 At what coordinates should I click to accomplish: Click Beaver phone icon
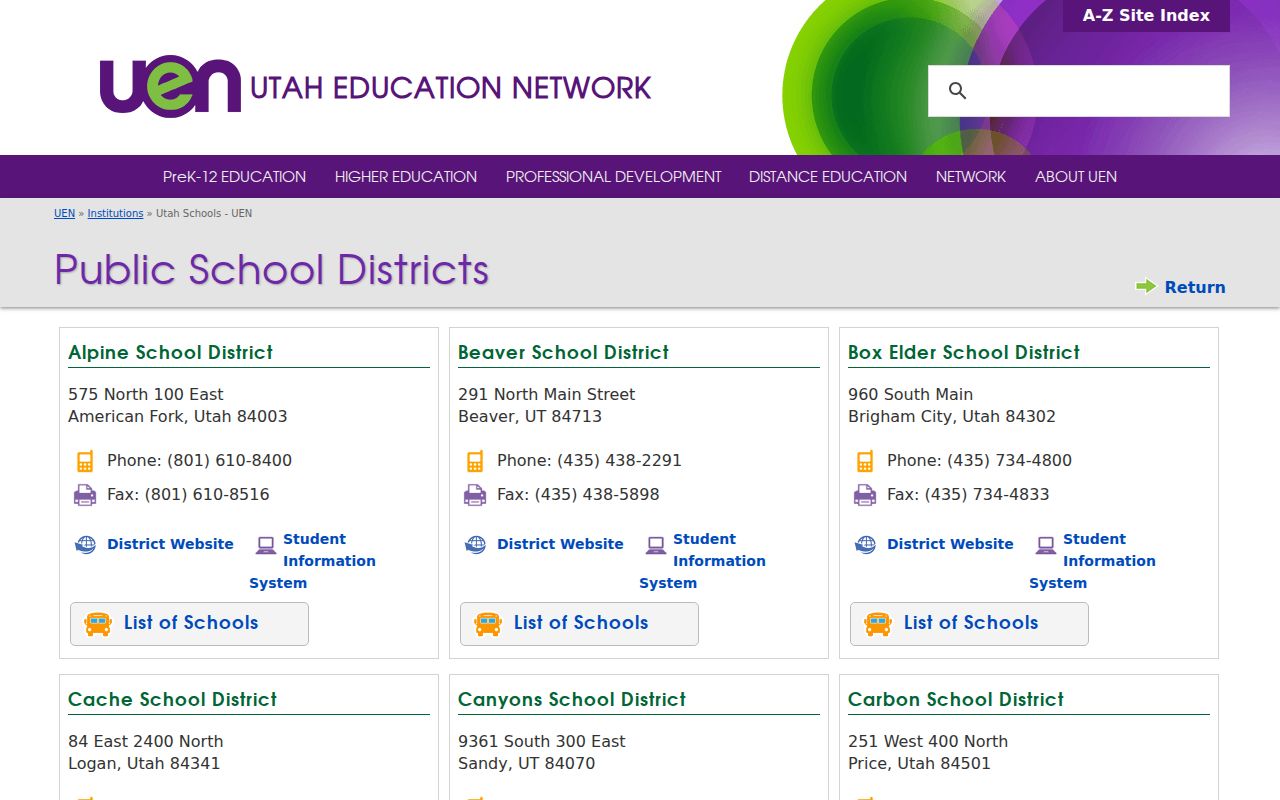pos(475,461)
